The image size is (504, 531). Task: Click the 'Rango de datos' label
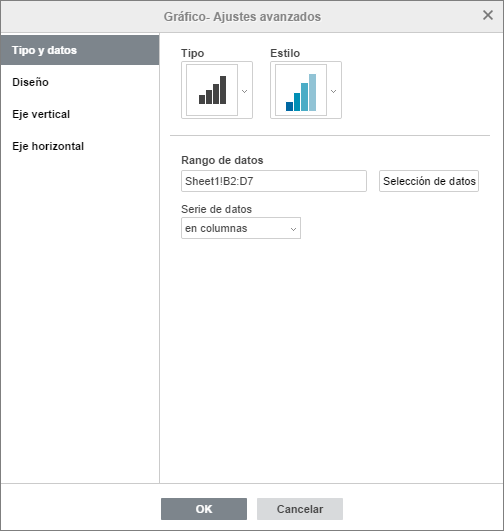pos(222,160)
